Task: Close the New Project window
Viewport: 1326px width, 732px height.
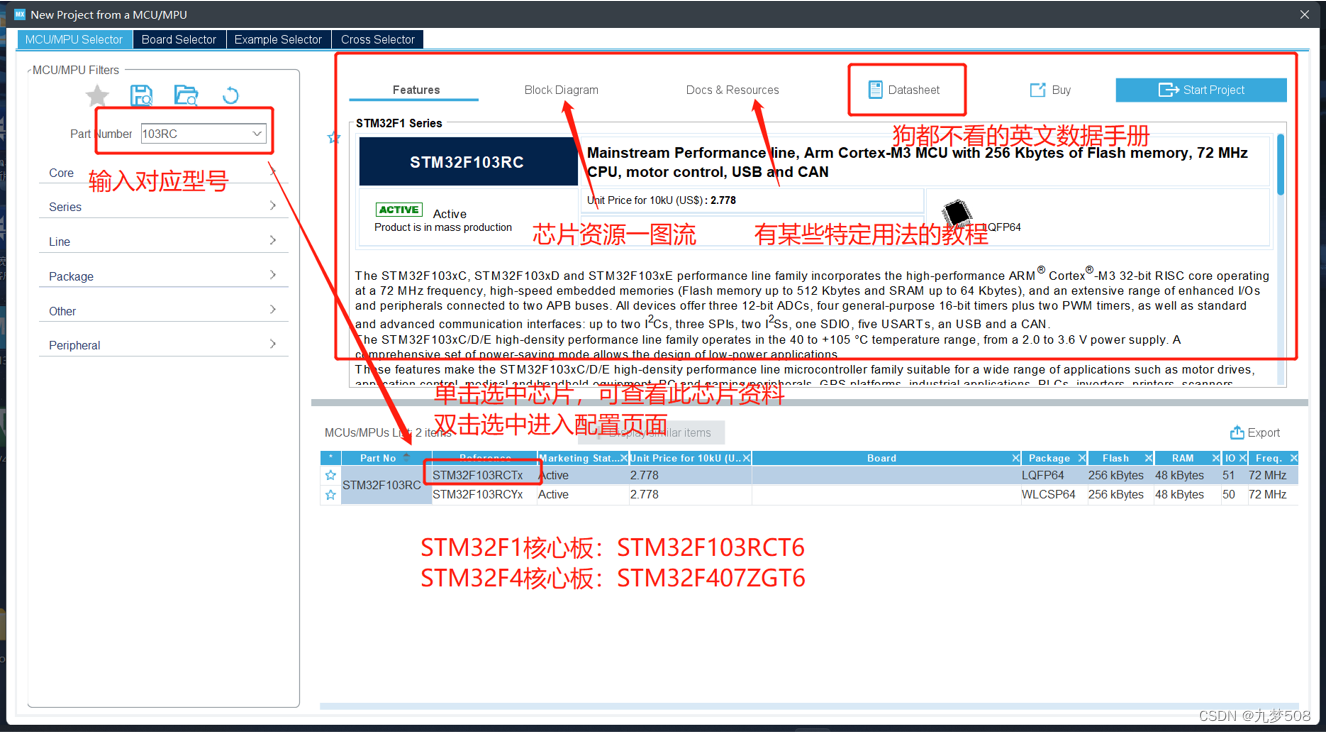Action: click(1304, 14)
